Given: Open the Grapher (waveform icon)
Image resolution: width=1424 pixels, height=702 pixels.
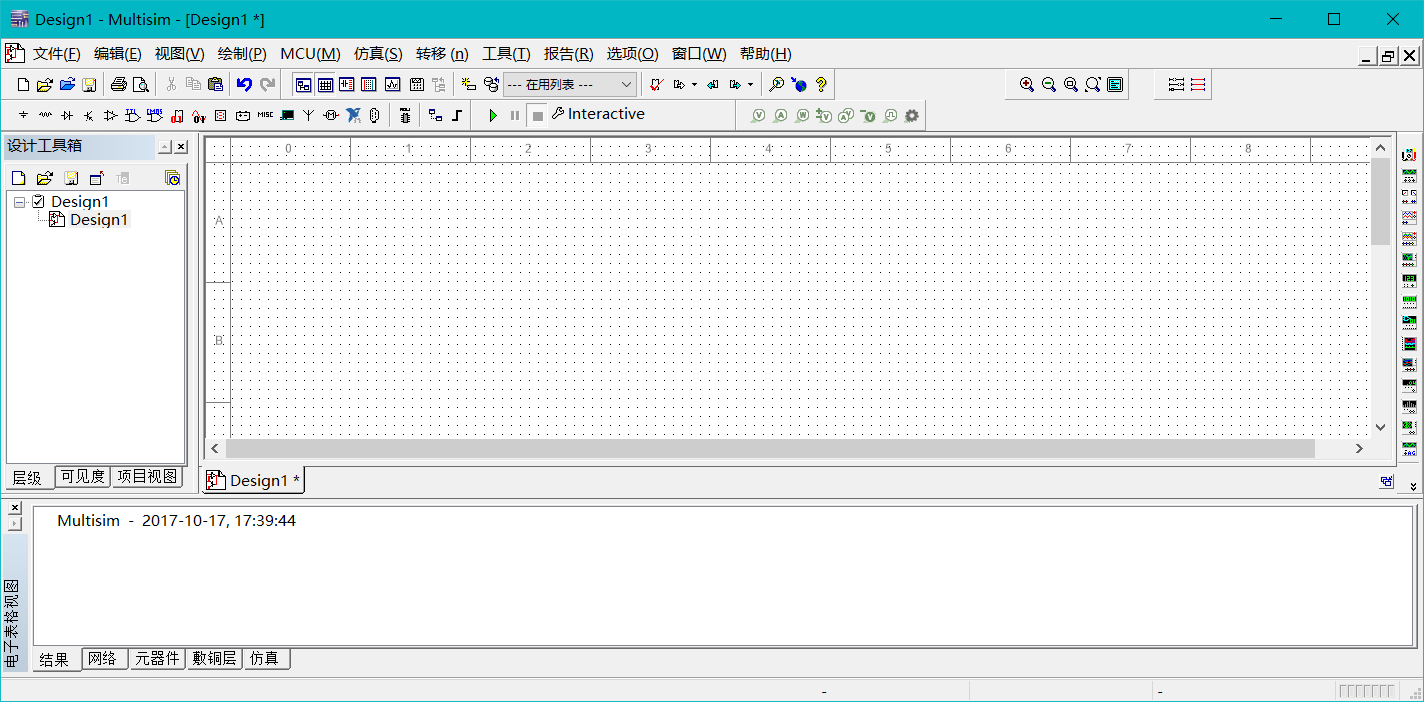Looking at the screenshot, I should 392,85.
